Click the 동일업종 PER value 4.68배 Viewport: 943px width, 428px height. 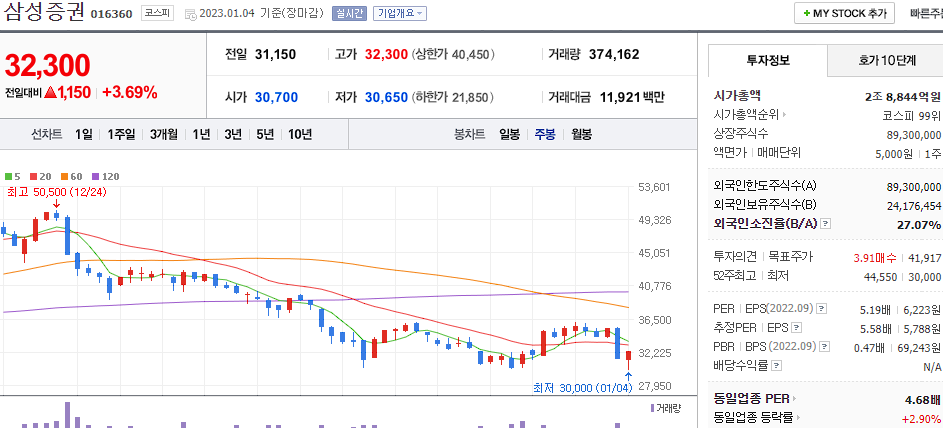[923, 400]
